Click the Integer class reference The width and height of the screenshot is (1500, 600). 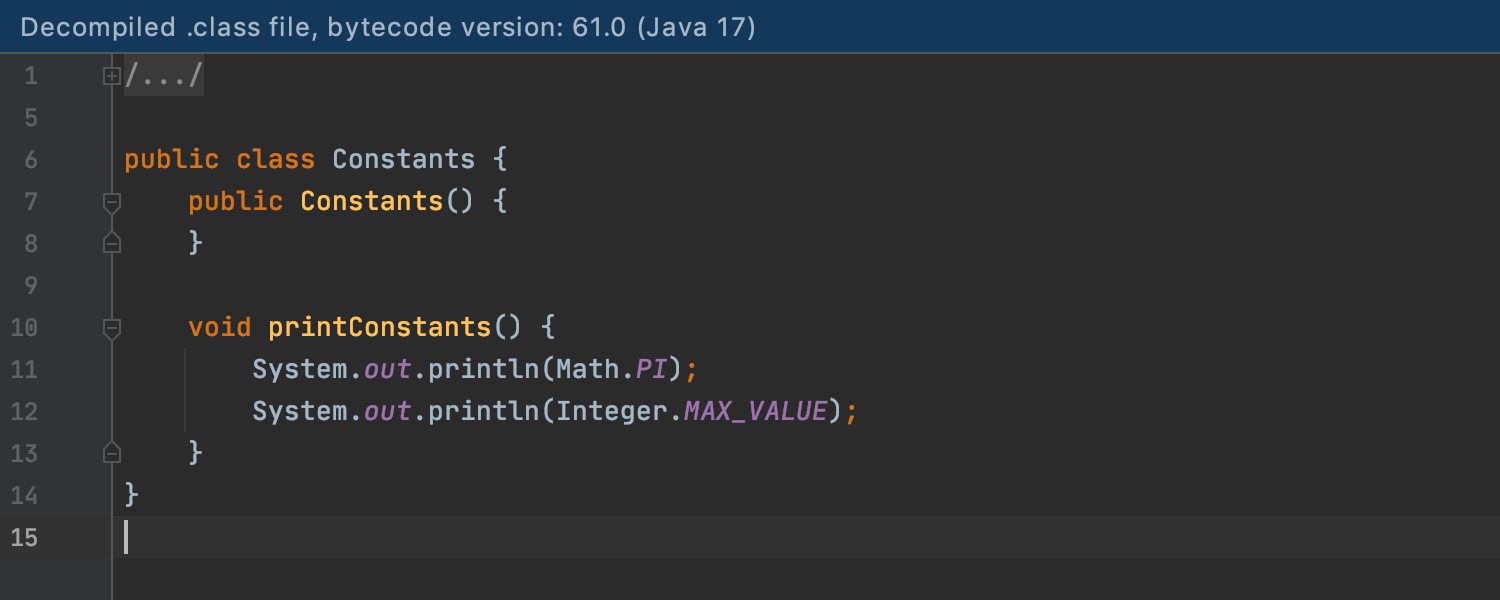[x=612, y=412]
